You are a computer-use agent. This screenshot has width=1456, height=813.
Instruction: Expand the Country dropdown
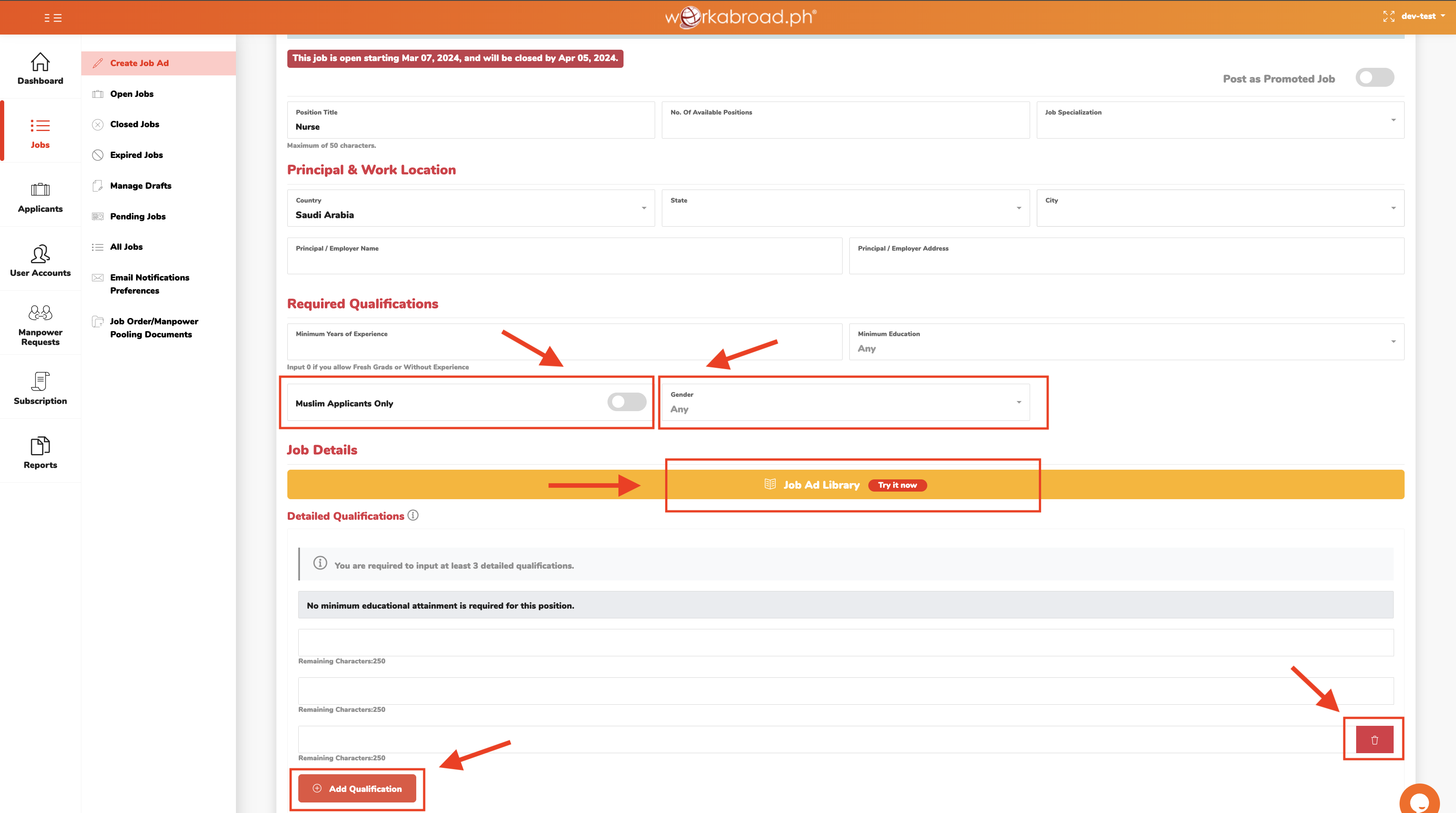(x=470, y=208)
